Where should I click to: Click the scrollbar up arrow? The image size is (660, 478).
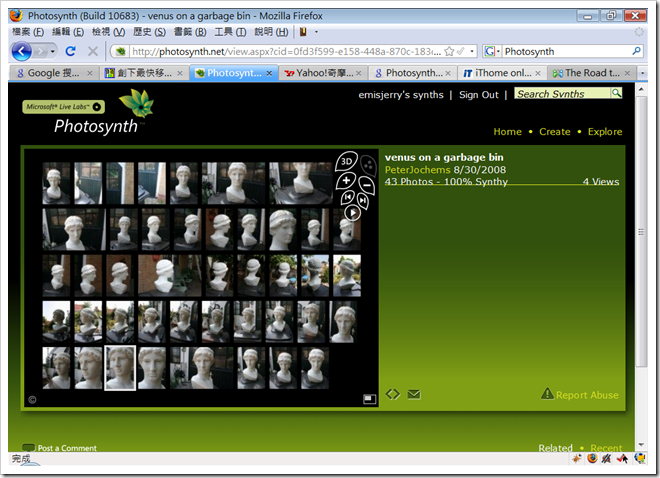point(641,89)
